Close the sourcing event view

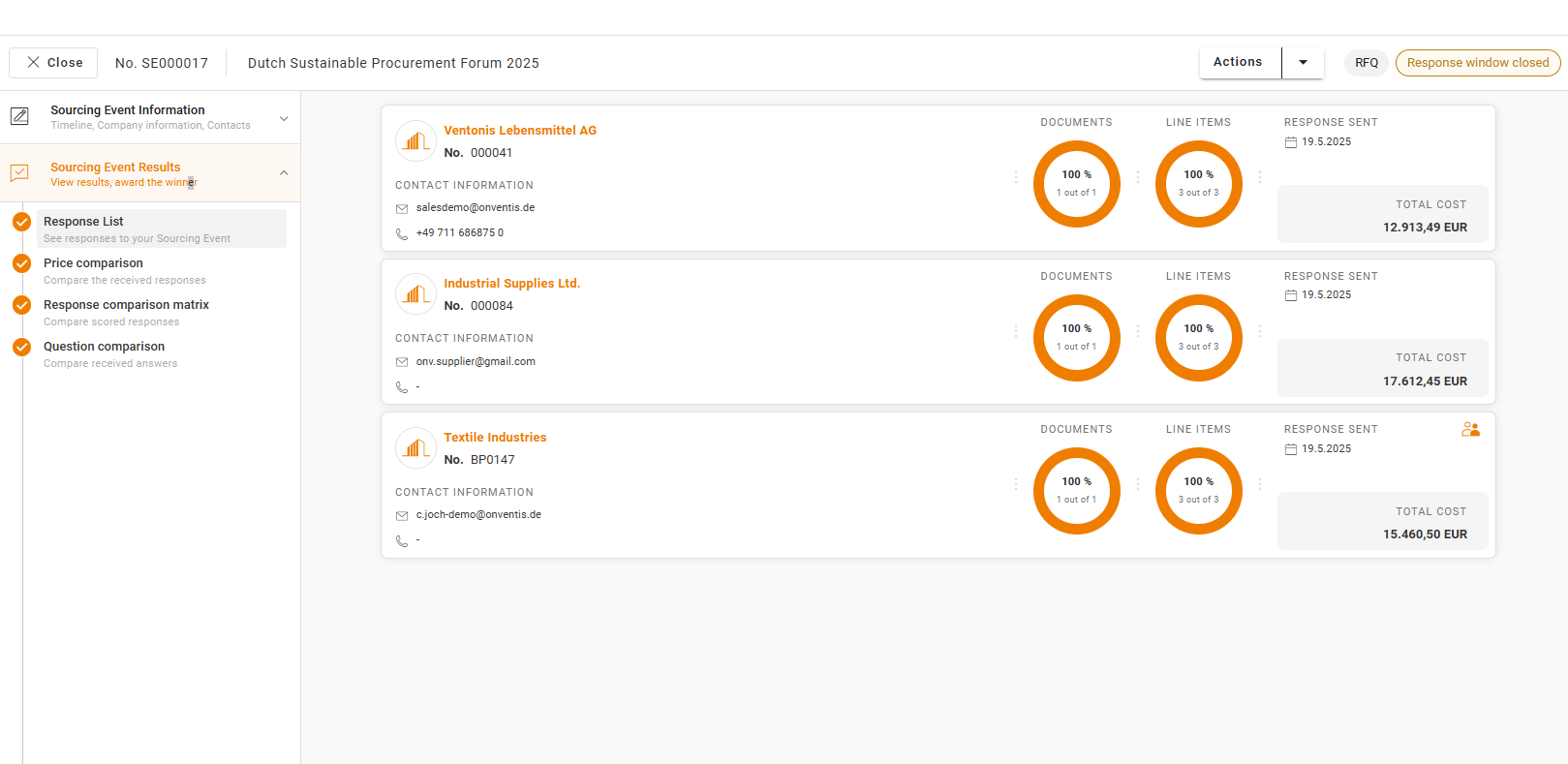pyautogui.click(x=54, y=63)
